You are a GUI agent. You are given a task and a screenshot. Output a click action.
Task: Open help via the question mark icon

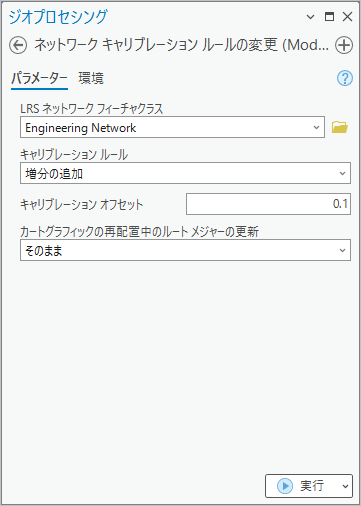(x=345, y=78)
